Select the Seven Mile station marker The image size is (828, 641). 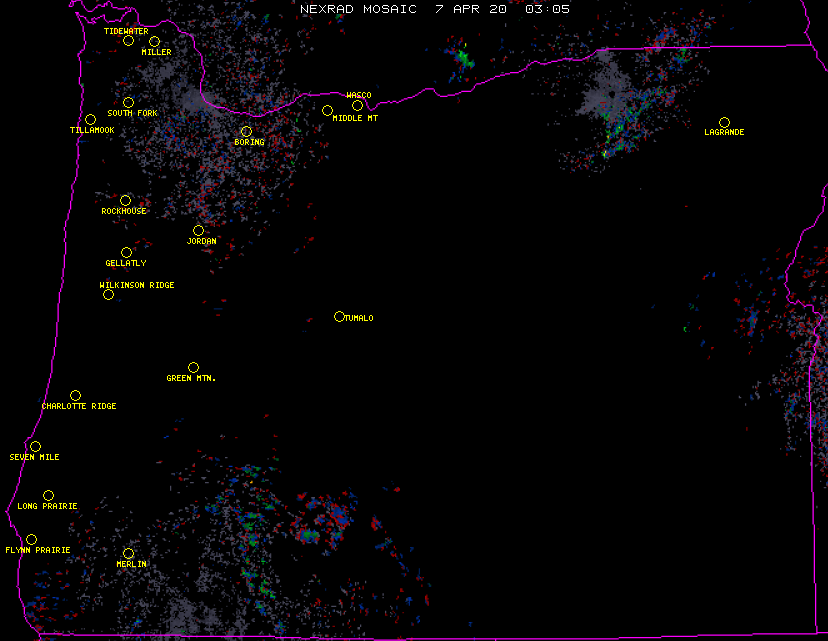(x=35, y=447)
